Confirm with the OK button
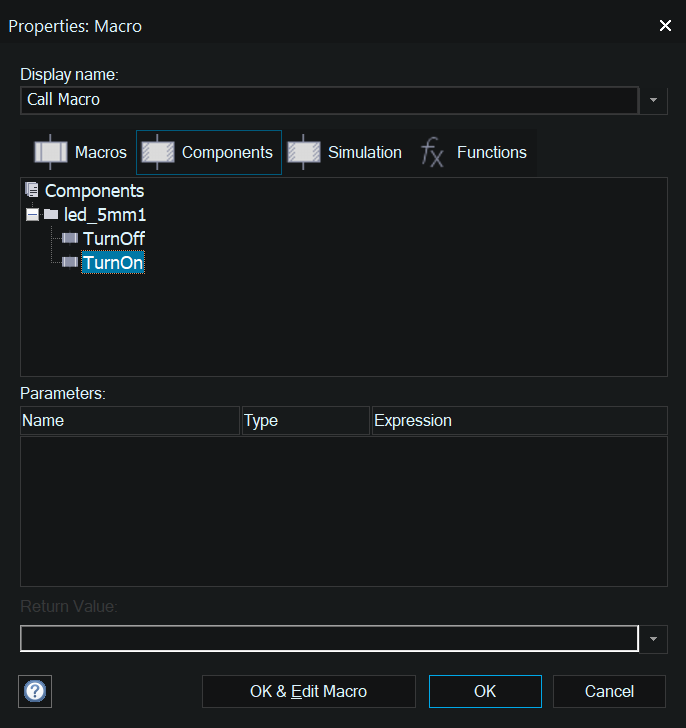Viewport: 686px width, 728px height. coord(485,691)
